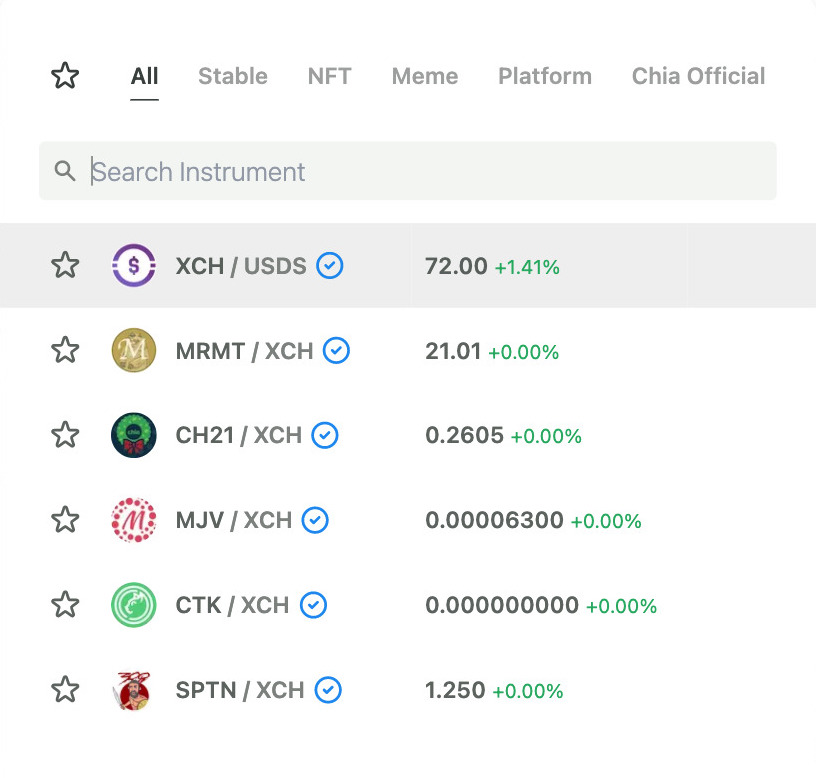The image size is (816, 778).
Task: Switch to the NFT tab
Action: click(x=329, y=76)
